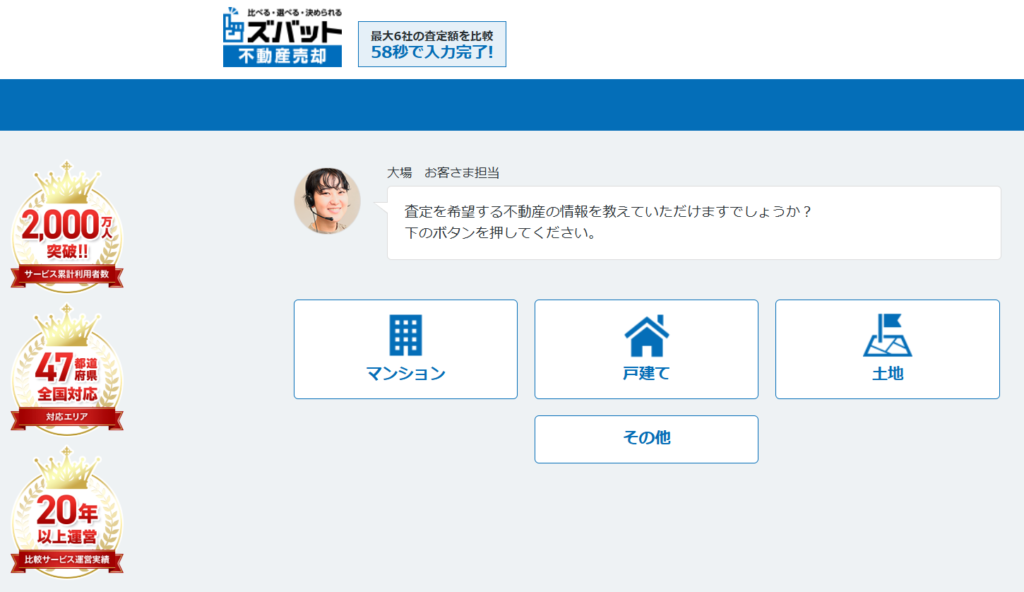
Task: Click the 比較サービス運営実績 red ribbon
Action: (67, 560)
